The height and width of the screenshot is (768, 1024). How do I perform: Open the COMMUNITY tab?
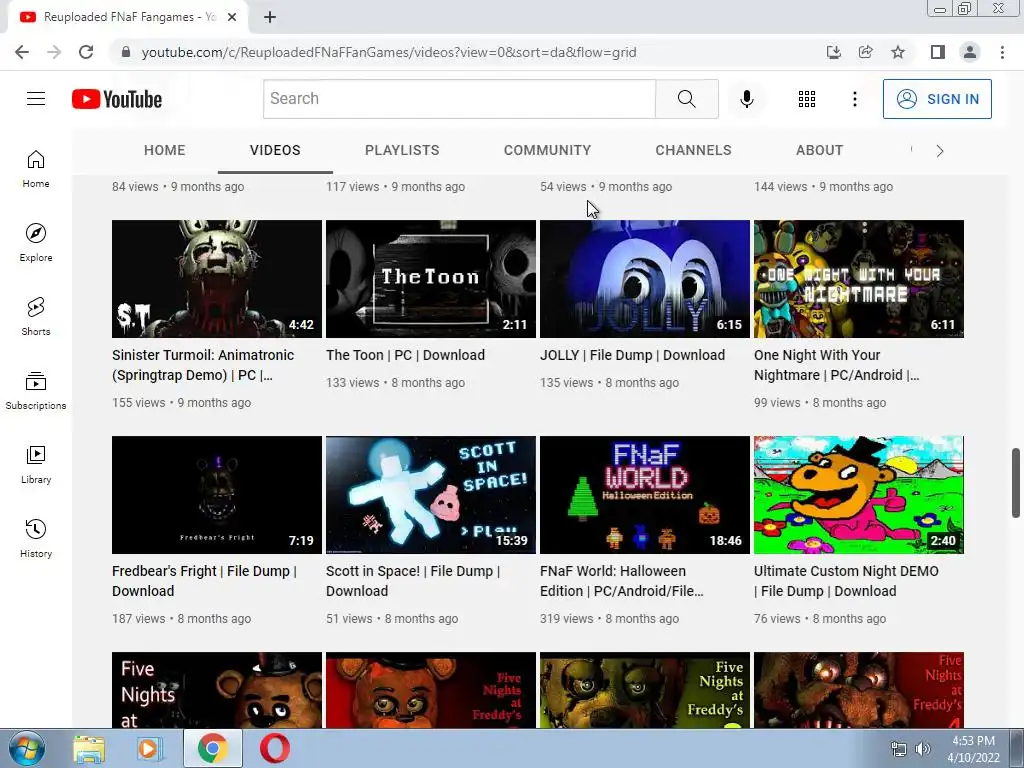click(x=547, y=150)
